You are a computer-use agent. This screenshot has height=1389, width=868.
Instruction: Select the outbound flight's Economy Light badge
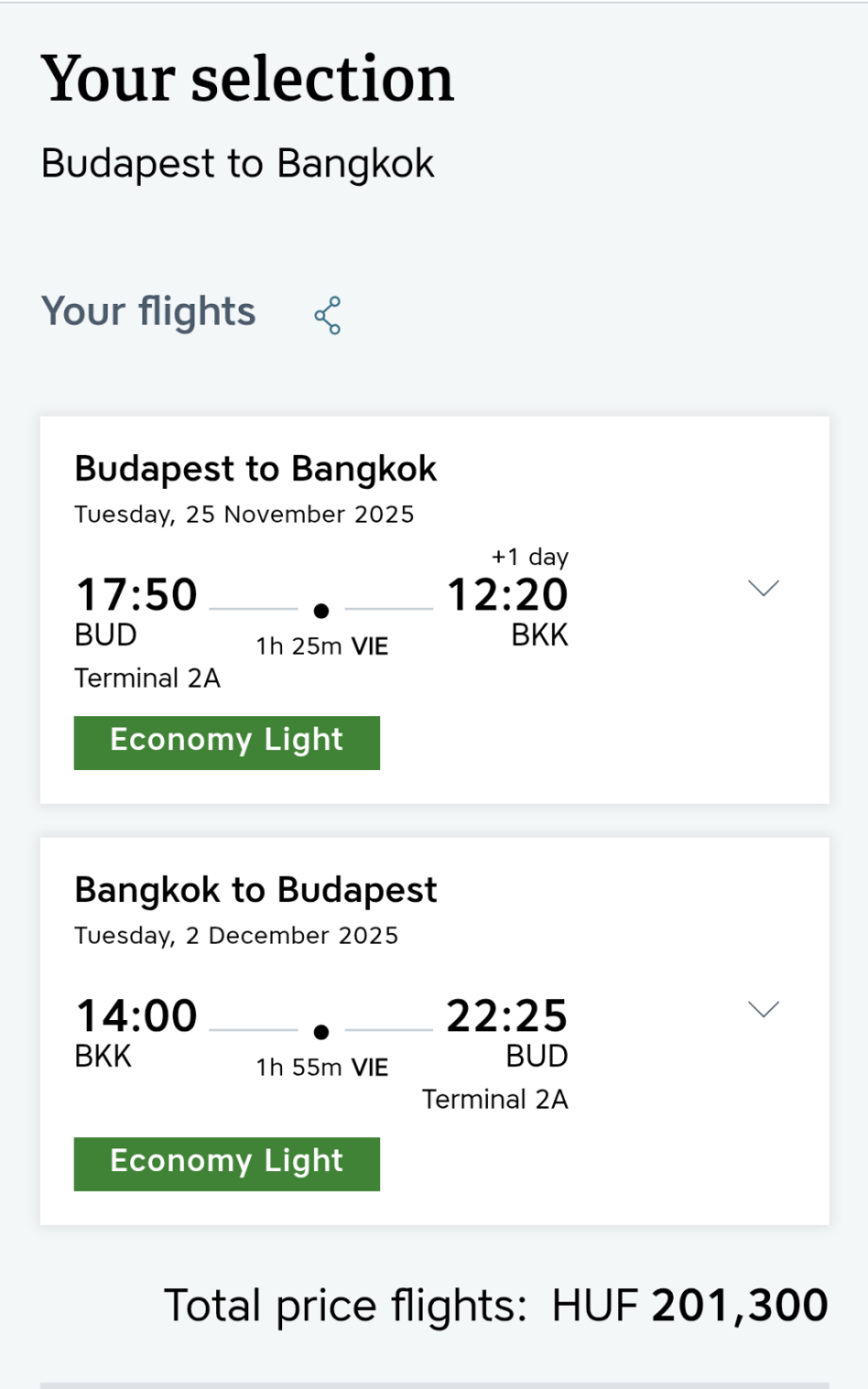[226, 743]
